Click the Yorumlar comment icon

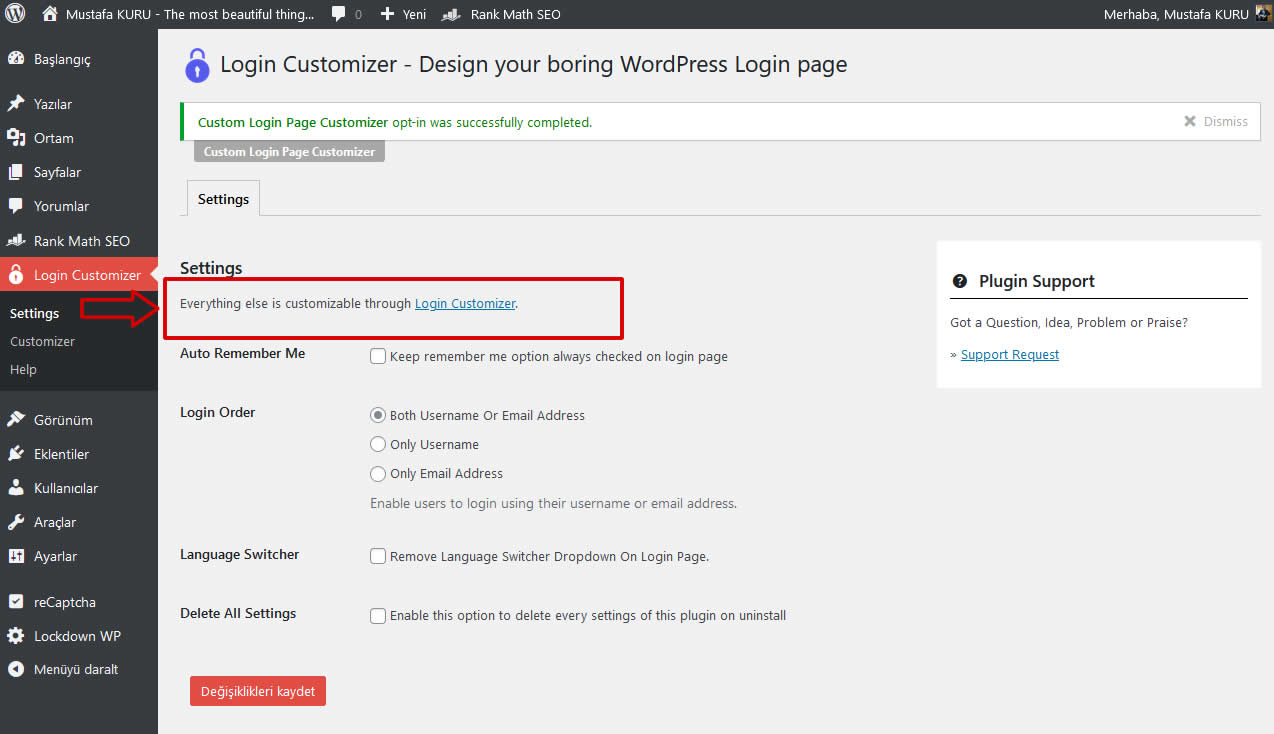tap(16, 206)
